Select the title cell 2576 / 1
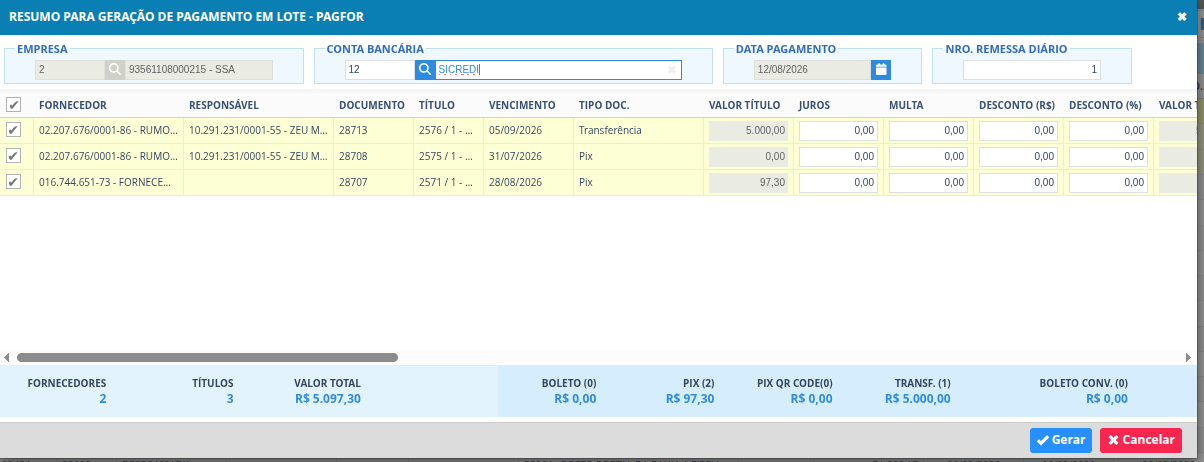Screen dimensions: 1204x462 pyautogui.click(x=449, y=130)
